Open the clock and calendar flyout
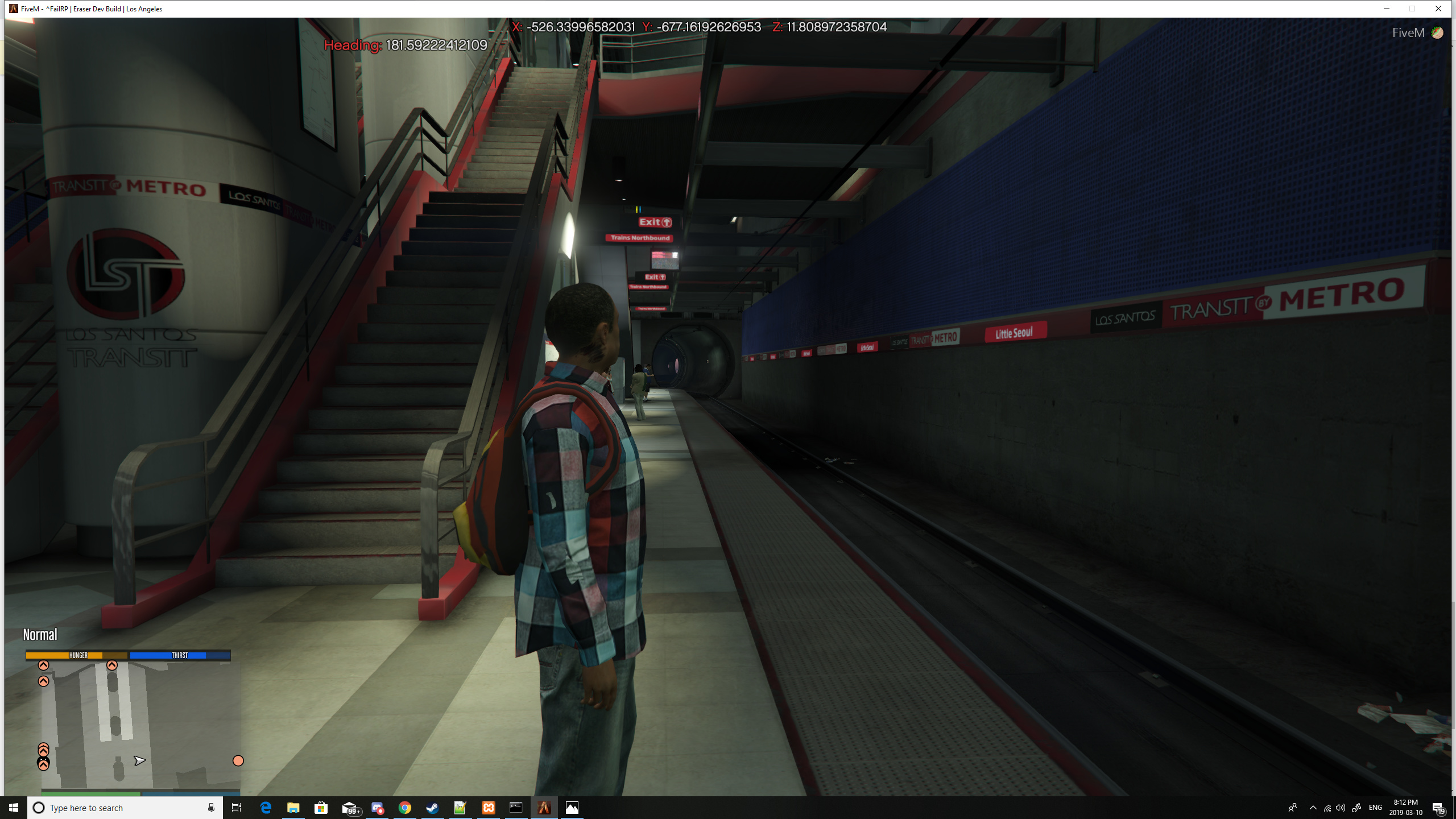Viewport: 1456px width, 819px height. 1405,808
